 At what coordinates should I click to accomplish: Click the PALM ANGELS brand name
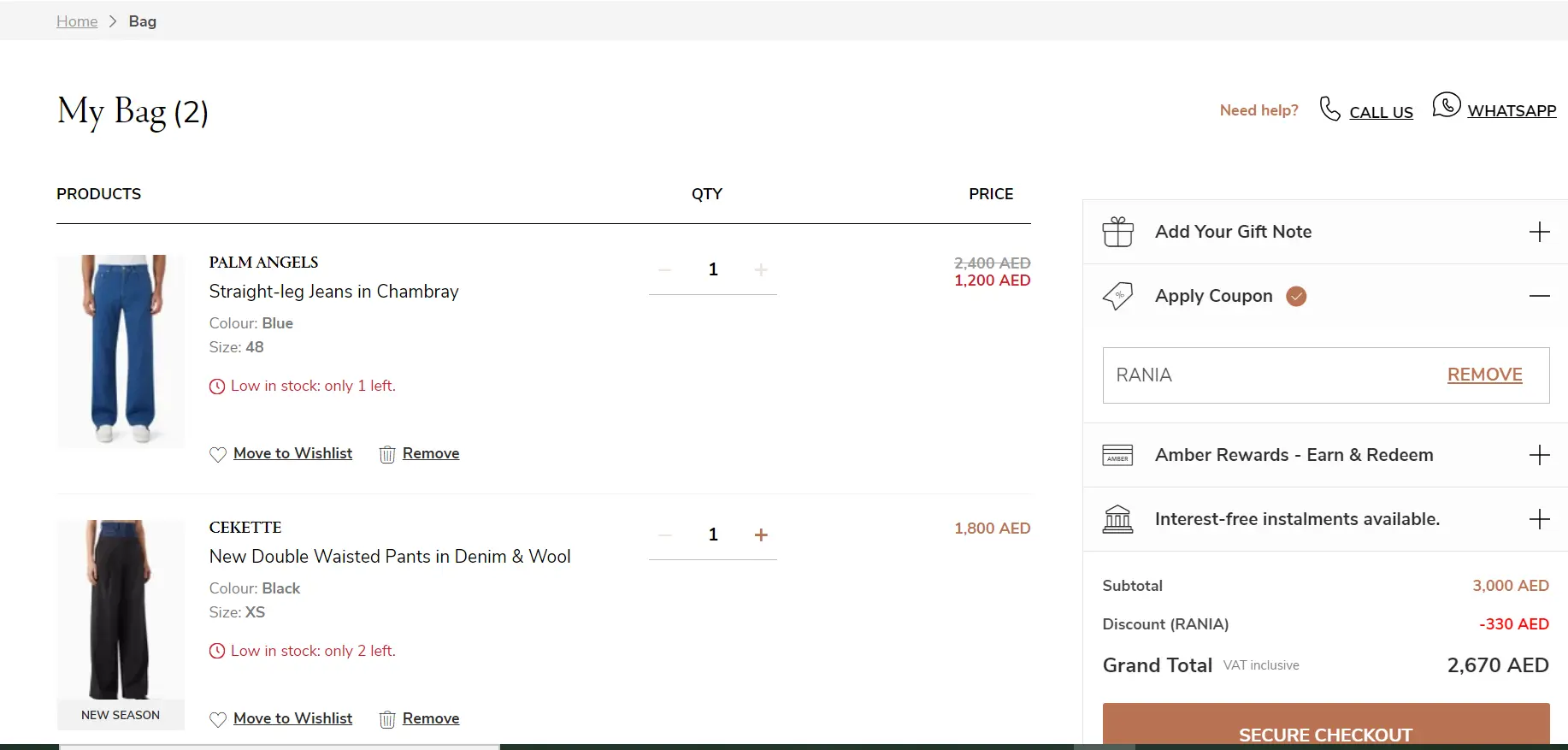(x=263, y=263)
